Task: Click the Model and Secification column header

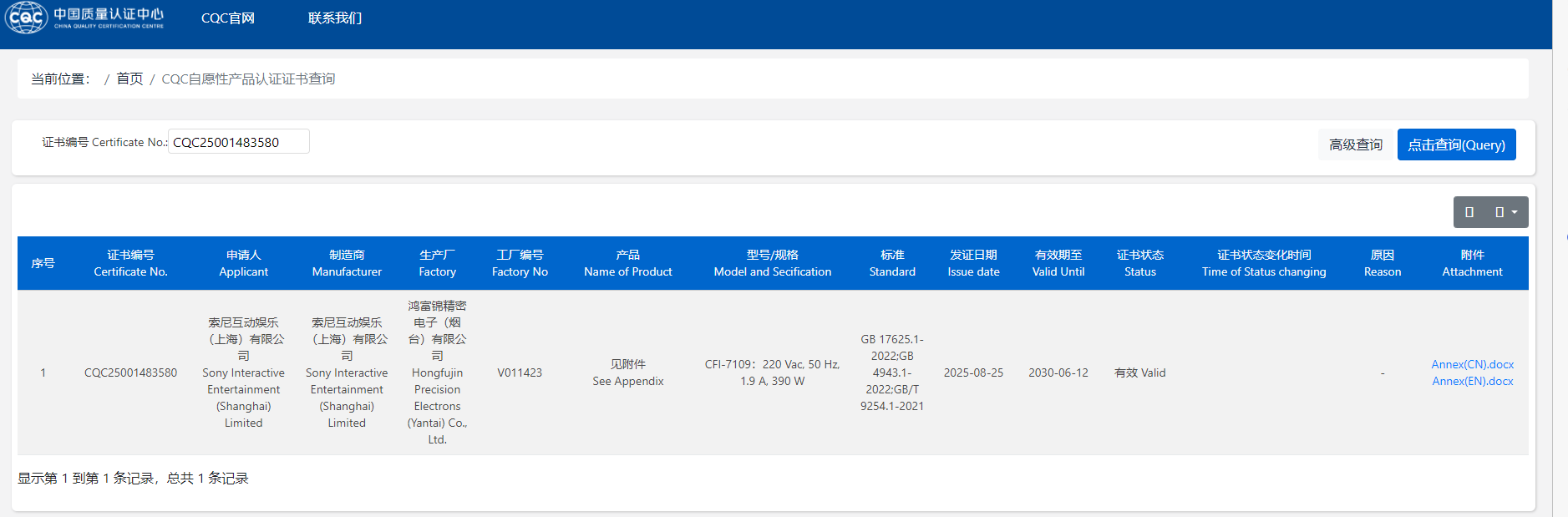Action: click(x=772, y=263)
